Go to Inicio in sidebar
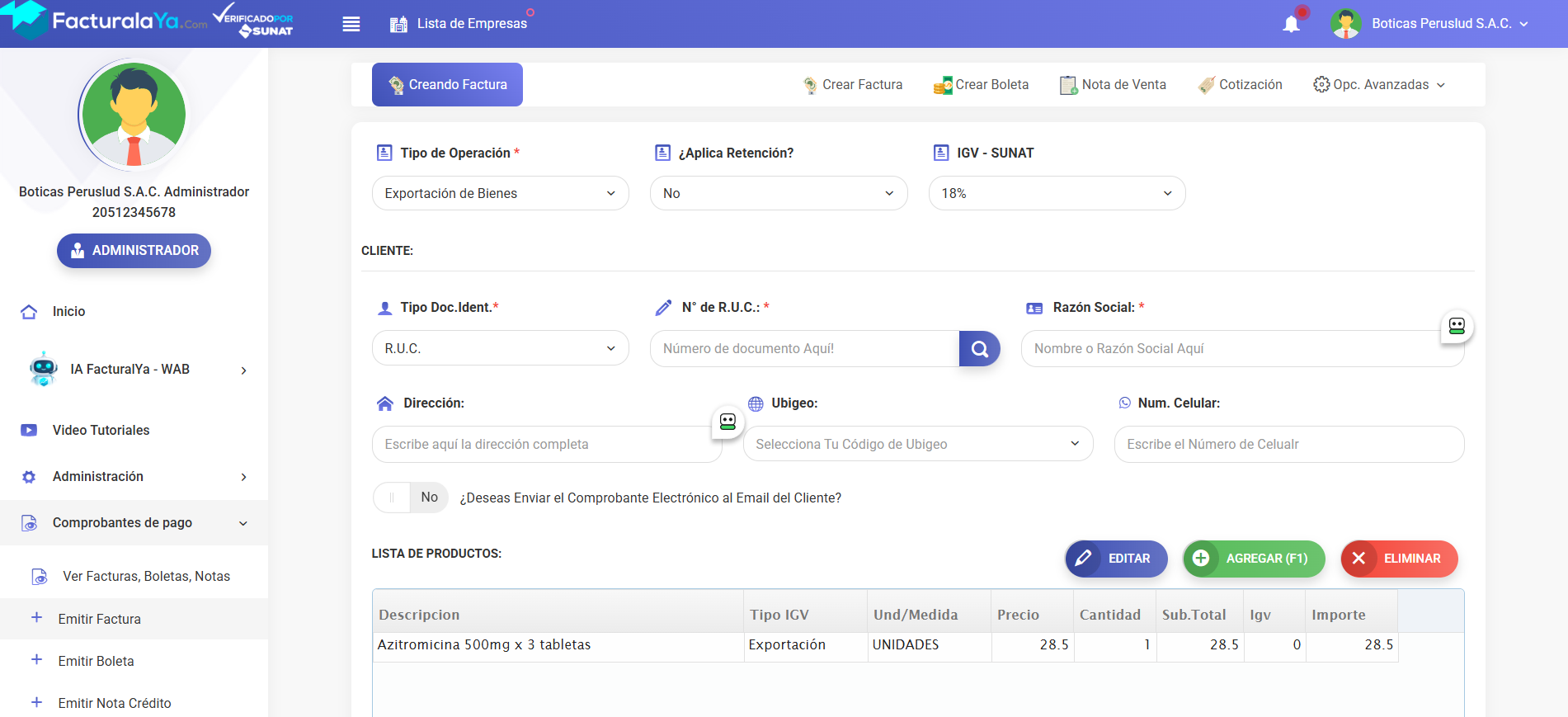Screen dimensions: 1568x717 [69, 312]
